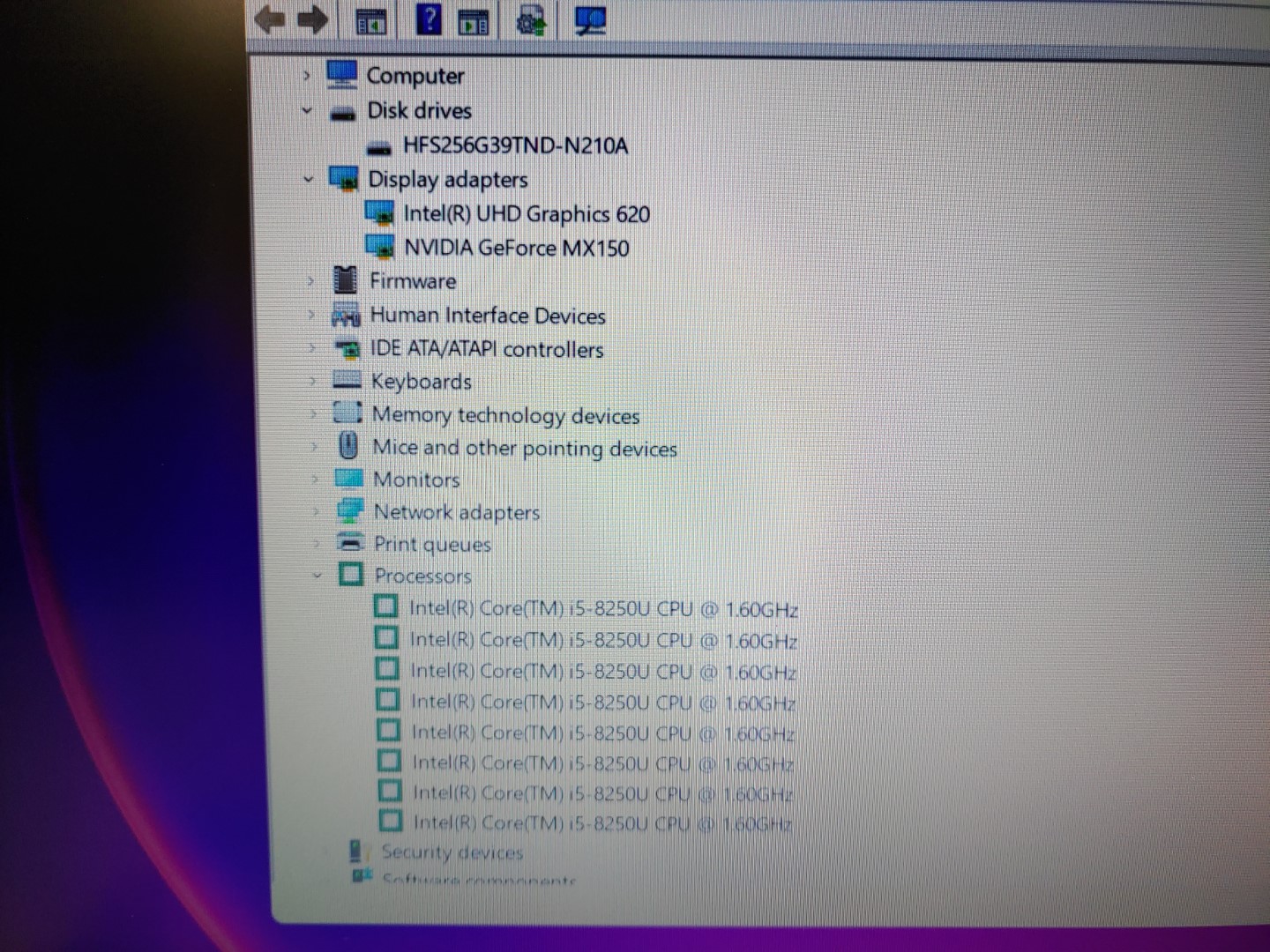Select 'Mice and other pointing devices' label
The height and width of the screenshot is (952, 1270).
(x=525, y=448)
